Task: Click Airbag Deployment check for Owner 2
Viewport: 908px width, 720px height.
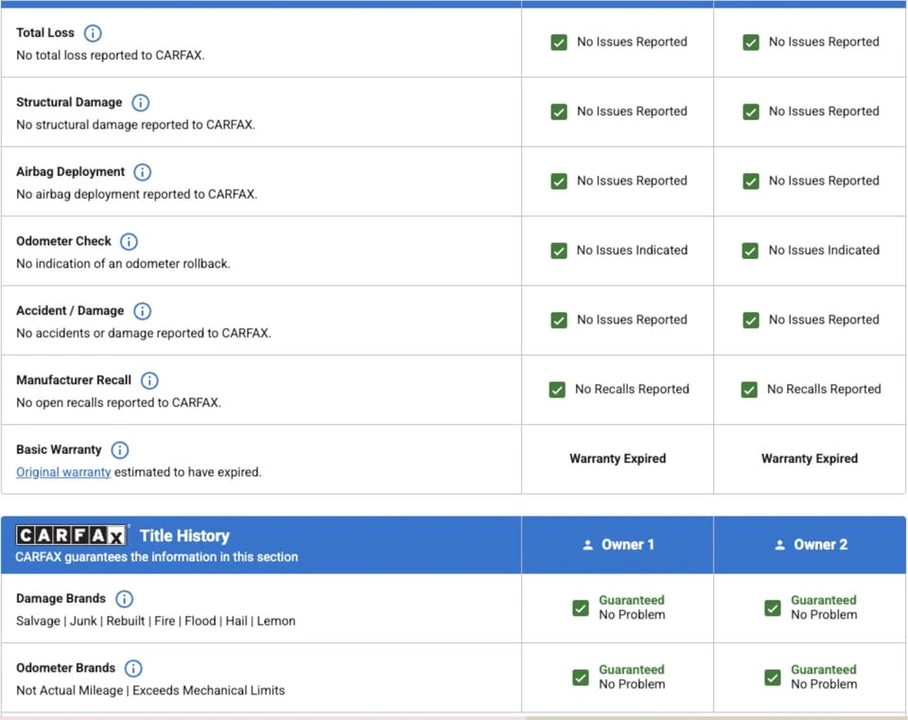Action: (751, 181)
